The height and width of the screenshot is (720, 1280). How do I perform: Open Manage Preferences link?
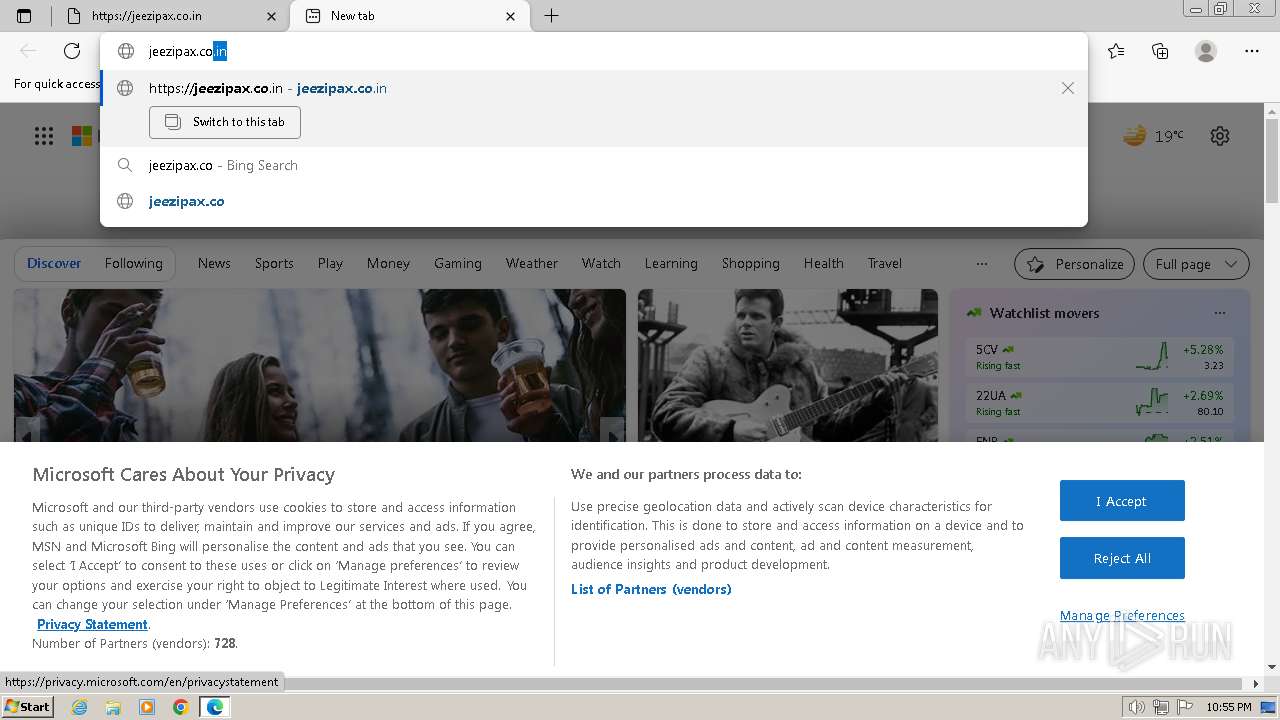tap(1122, 615)
